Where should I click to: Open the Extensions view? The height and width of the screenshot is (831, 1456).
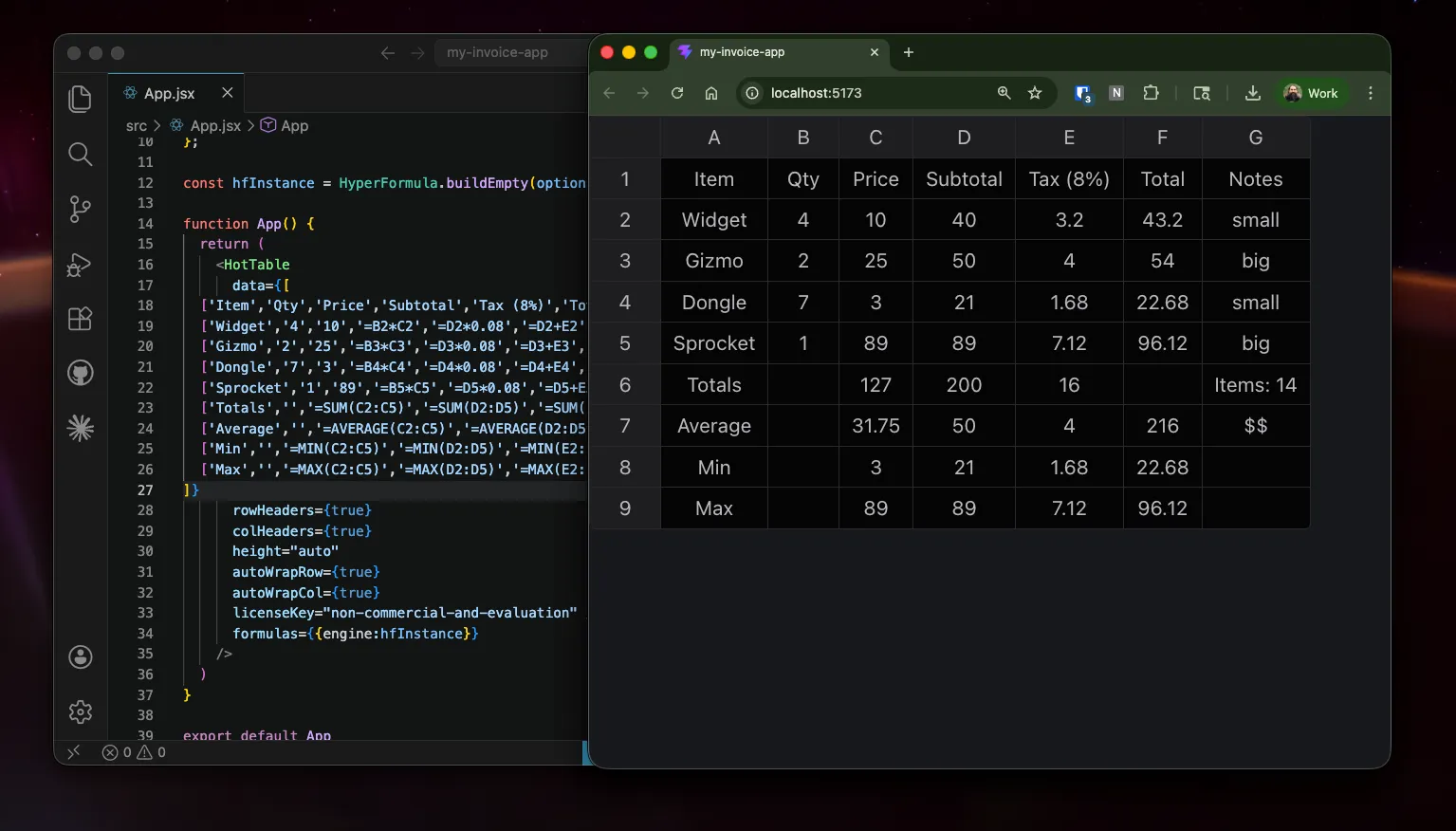pos(81,319)
